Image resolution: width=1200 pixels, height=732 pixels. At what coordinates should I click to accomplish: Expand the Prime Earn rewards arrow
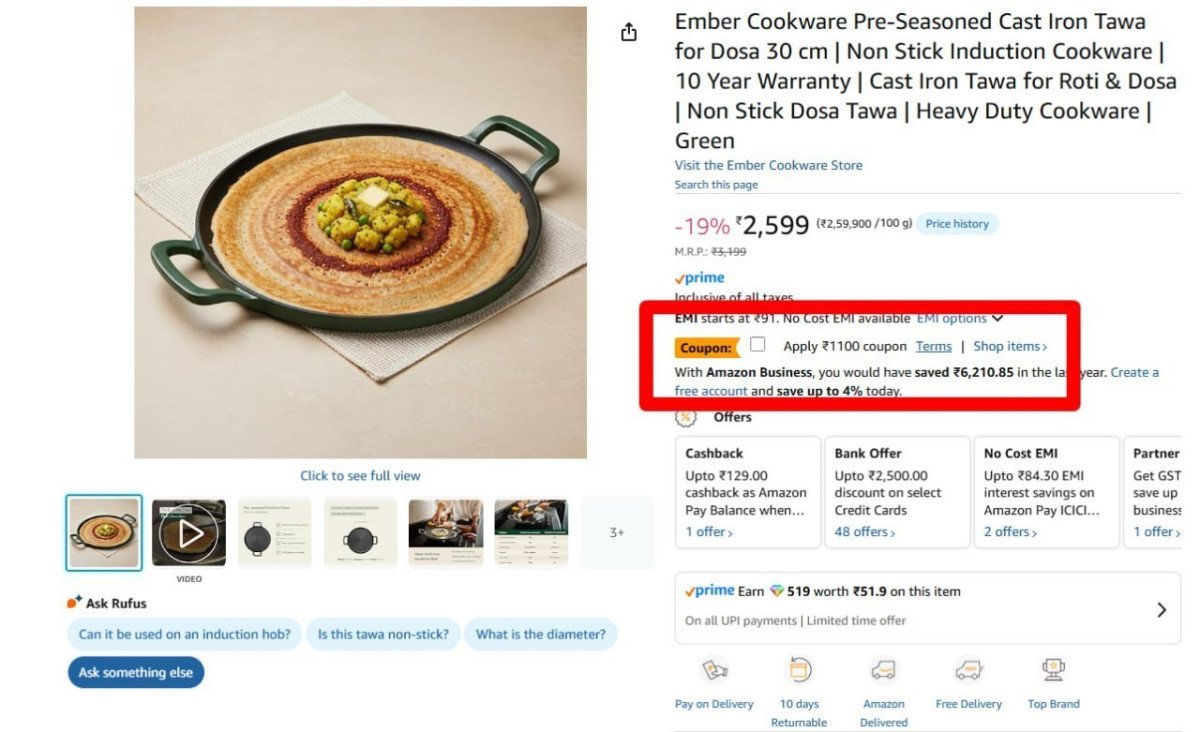pyautogui.click(x=1161, y=609)
